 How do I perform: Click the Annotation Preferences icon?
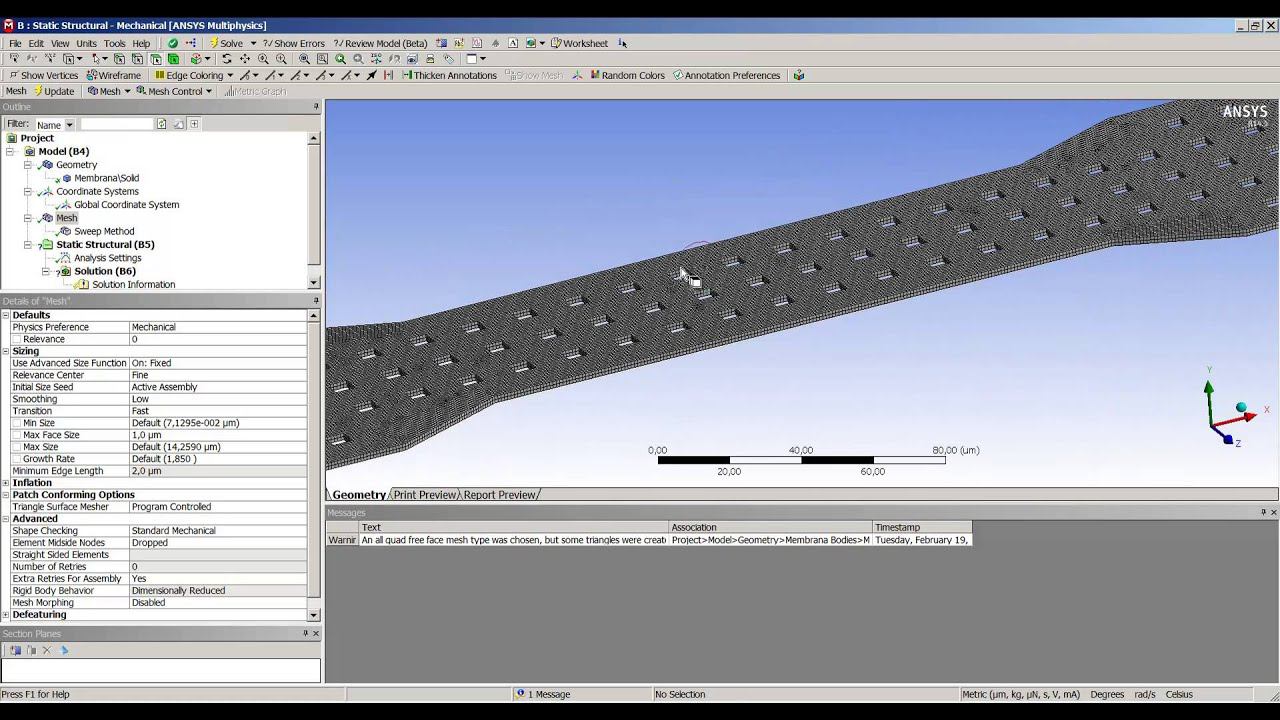pos(678,75)
